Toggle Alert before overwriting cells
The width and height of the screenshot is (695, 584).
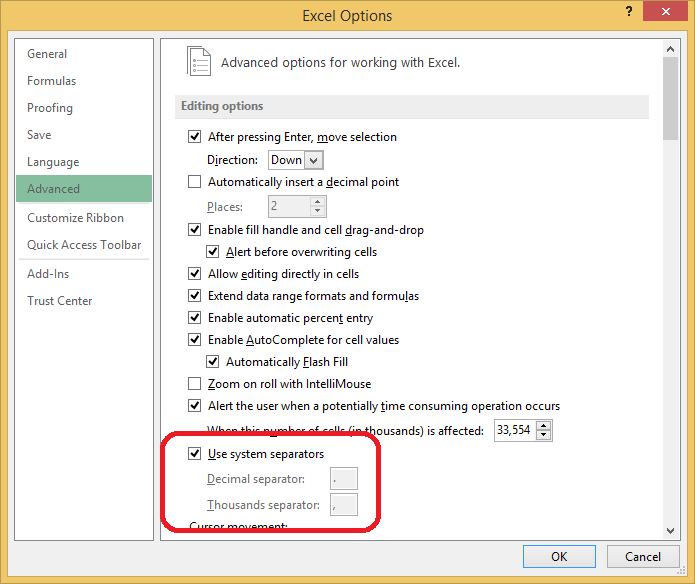[212, 252]
